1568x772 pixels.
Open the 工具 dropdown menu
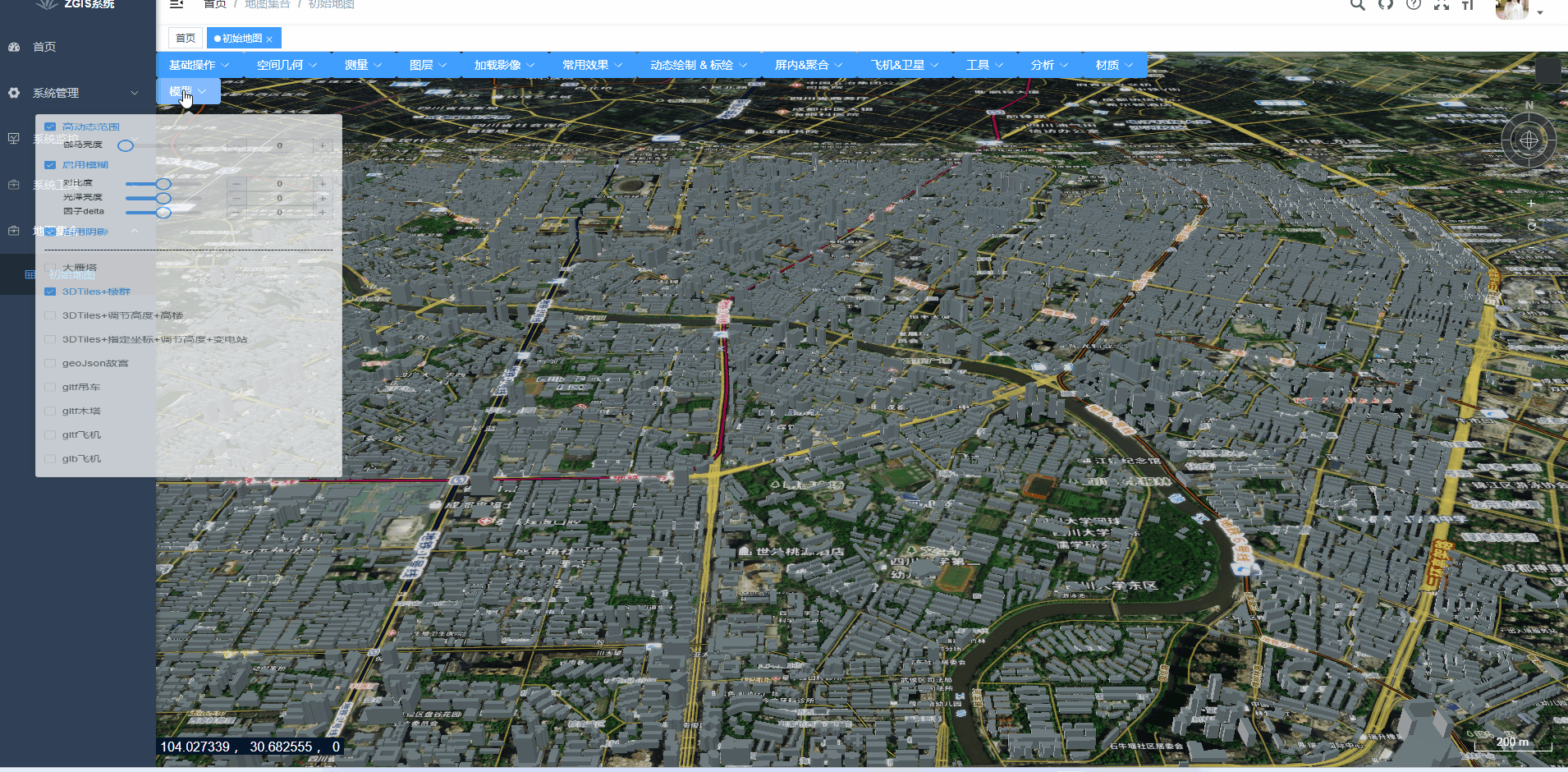pyautogui.click(x=985, y=65)
